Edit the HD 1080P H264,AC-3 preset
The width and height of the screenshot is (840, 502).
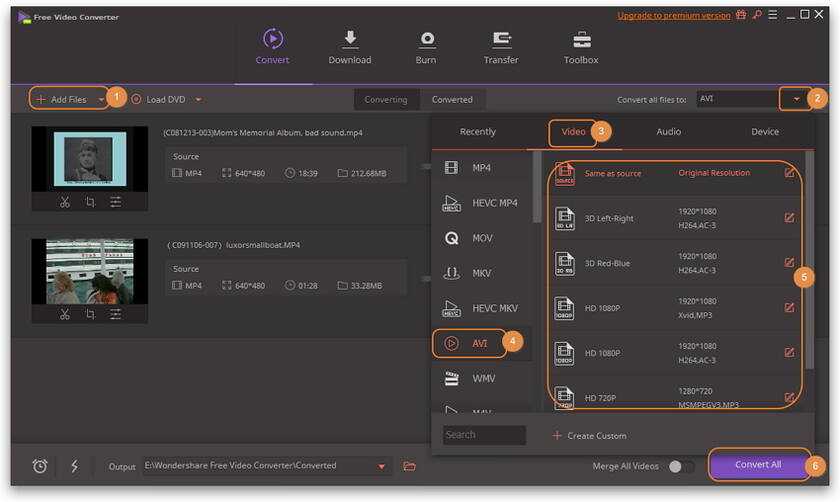click(x=789, y=353)
